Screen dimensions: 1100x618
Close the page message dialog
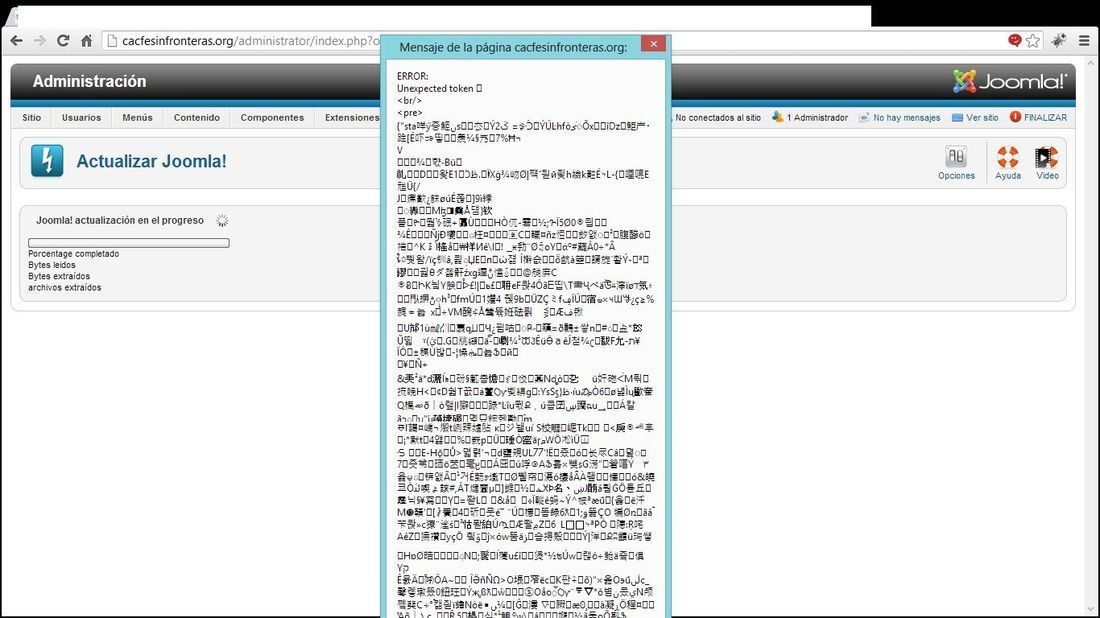(653, 43)
